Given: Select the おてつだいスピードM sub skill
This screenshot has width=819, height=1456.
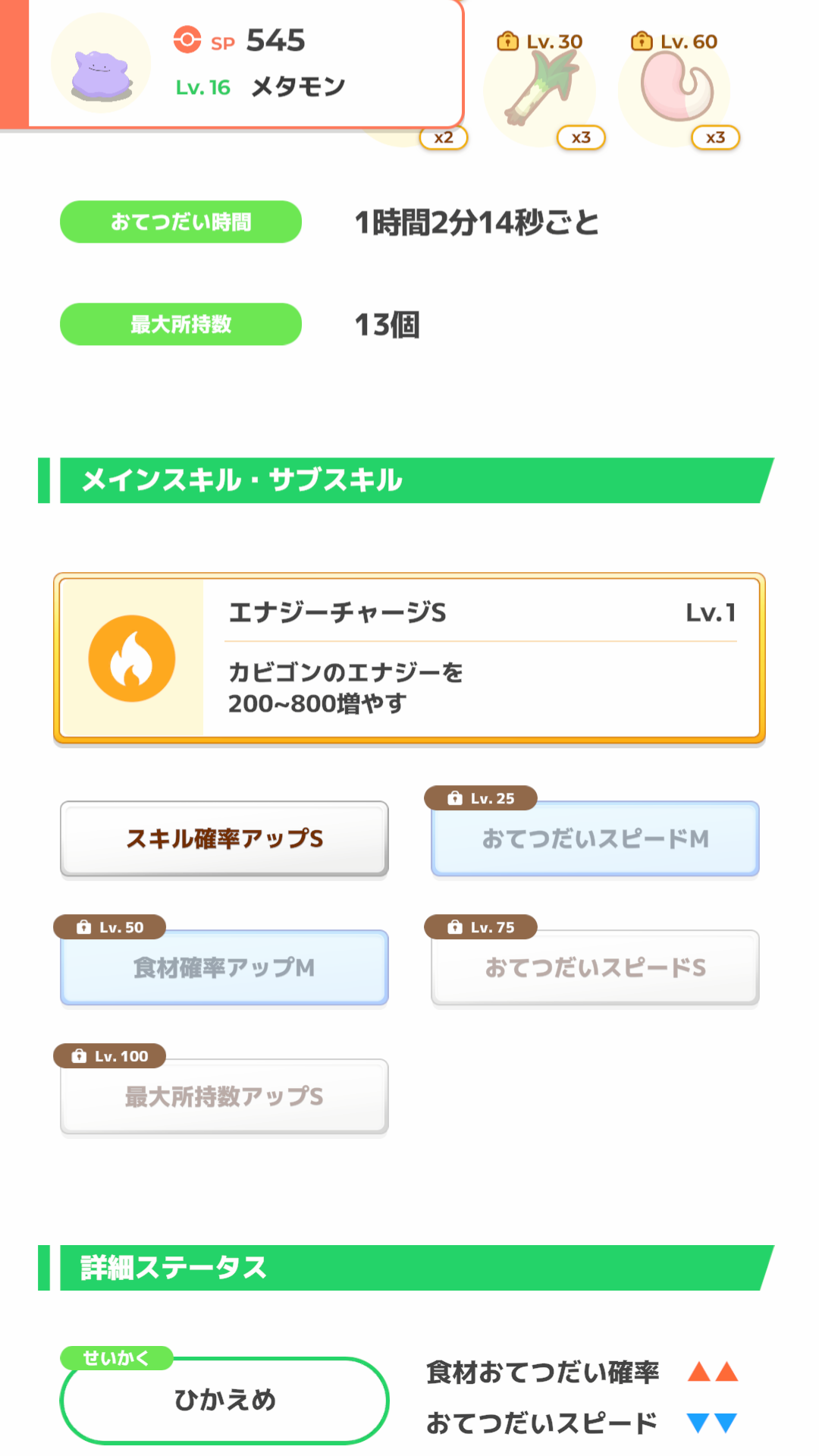Looking at the screenshot, I should (595, 839).
